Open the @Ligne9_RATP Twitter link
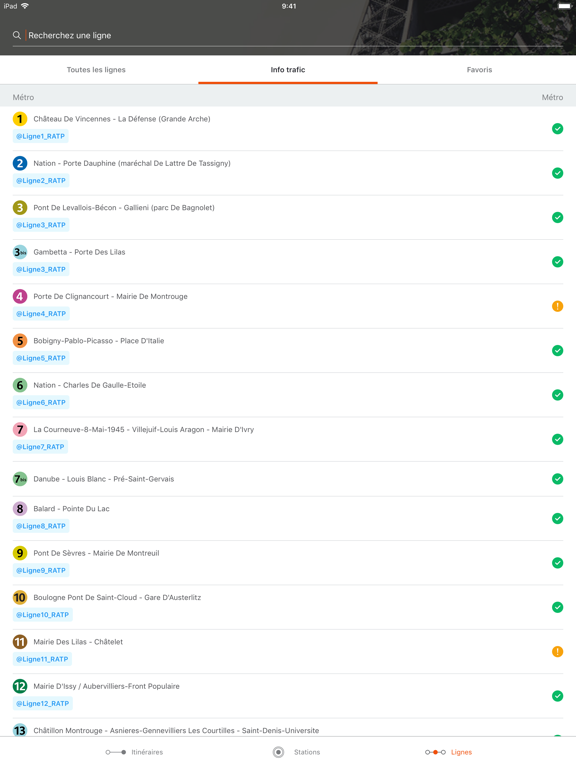Screen dimensions: 576x768 coord(41,571)
